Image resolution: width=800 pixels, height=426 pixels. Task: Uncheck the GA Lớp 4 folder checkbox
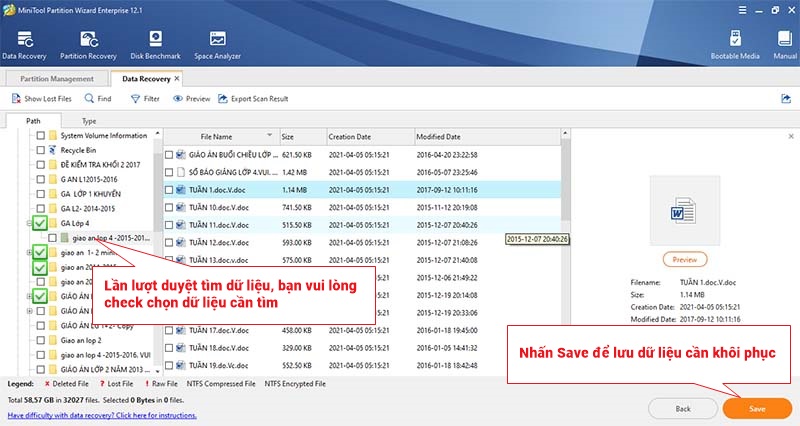[x=40, y=223]
